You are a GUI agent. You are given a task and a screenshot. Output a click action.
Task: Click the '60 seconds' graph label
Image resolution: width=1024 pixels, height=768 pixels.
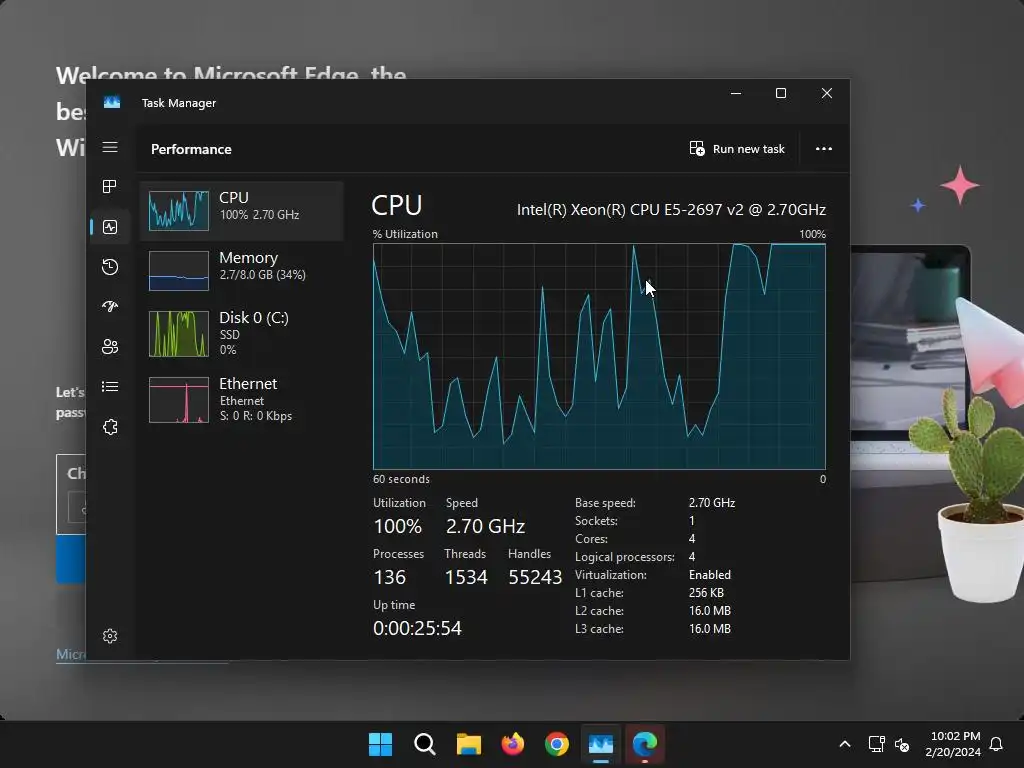pyautogui.click(x=401, y=479)
